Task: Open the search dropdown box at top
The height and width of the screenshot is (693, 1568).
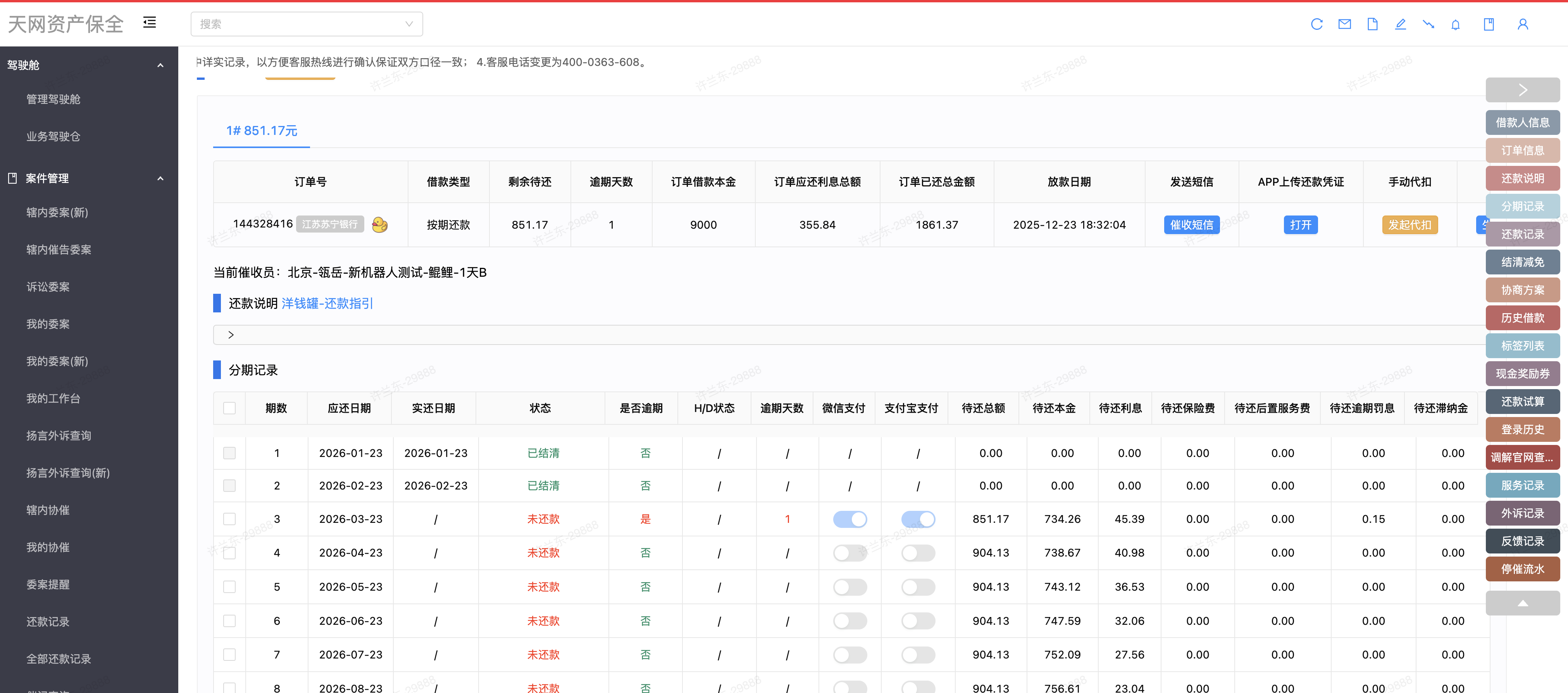Action: click(306, 24)
